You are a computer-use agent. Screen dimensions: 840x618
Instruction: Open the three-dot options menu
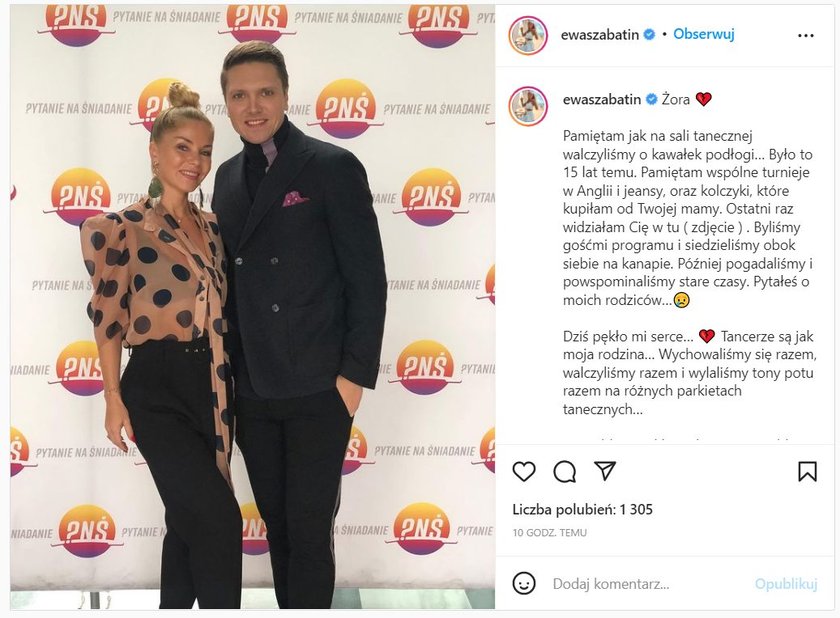click(806, 35)
